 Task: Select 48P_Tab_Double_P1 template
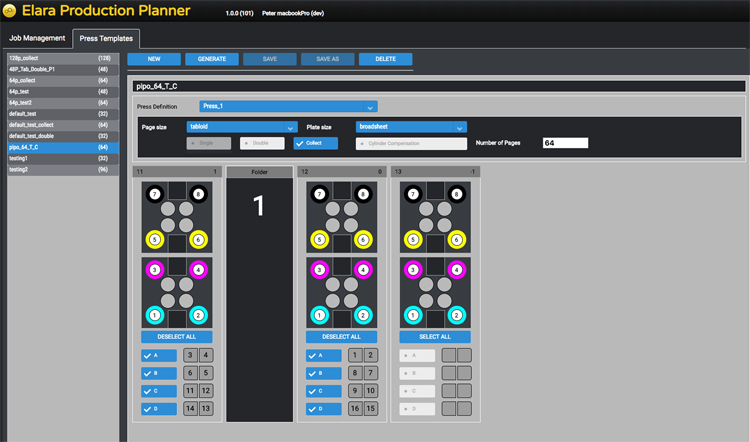click(x=63, y=69)
